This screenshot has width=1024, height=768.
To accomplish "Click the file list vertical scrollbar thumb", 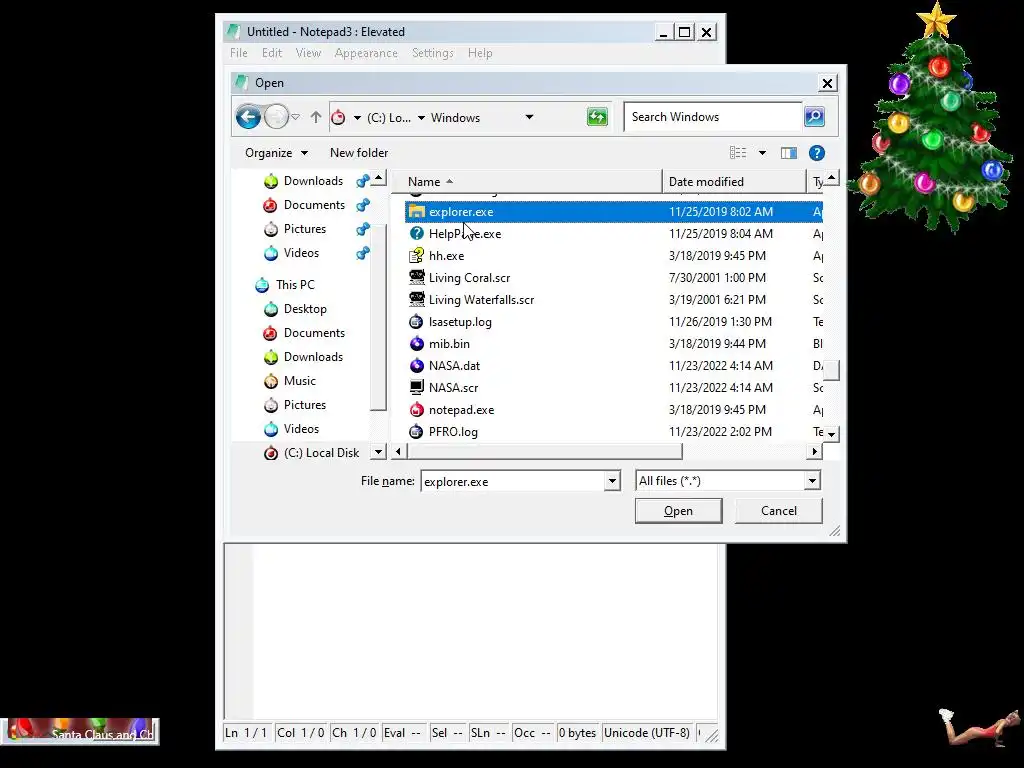I will click(x=831, y=370).
